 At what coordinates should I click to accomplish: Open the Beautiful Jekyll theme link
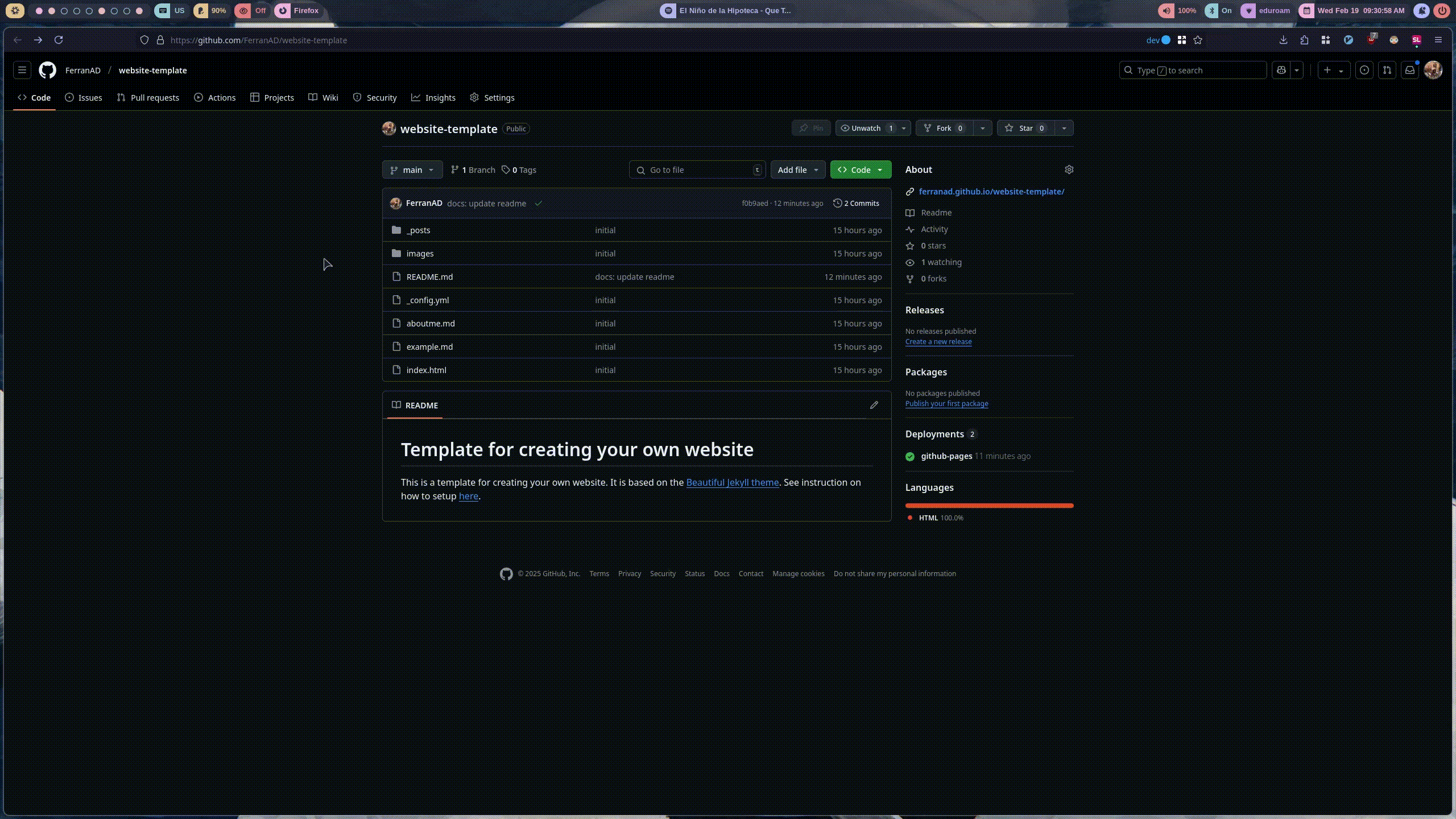click(x=732, y=482)
